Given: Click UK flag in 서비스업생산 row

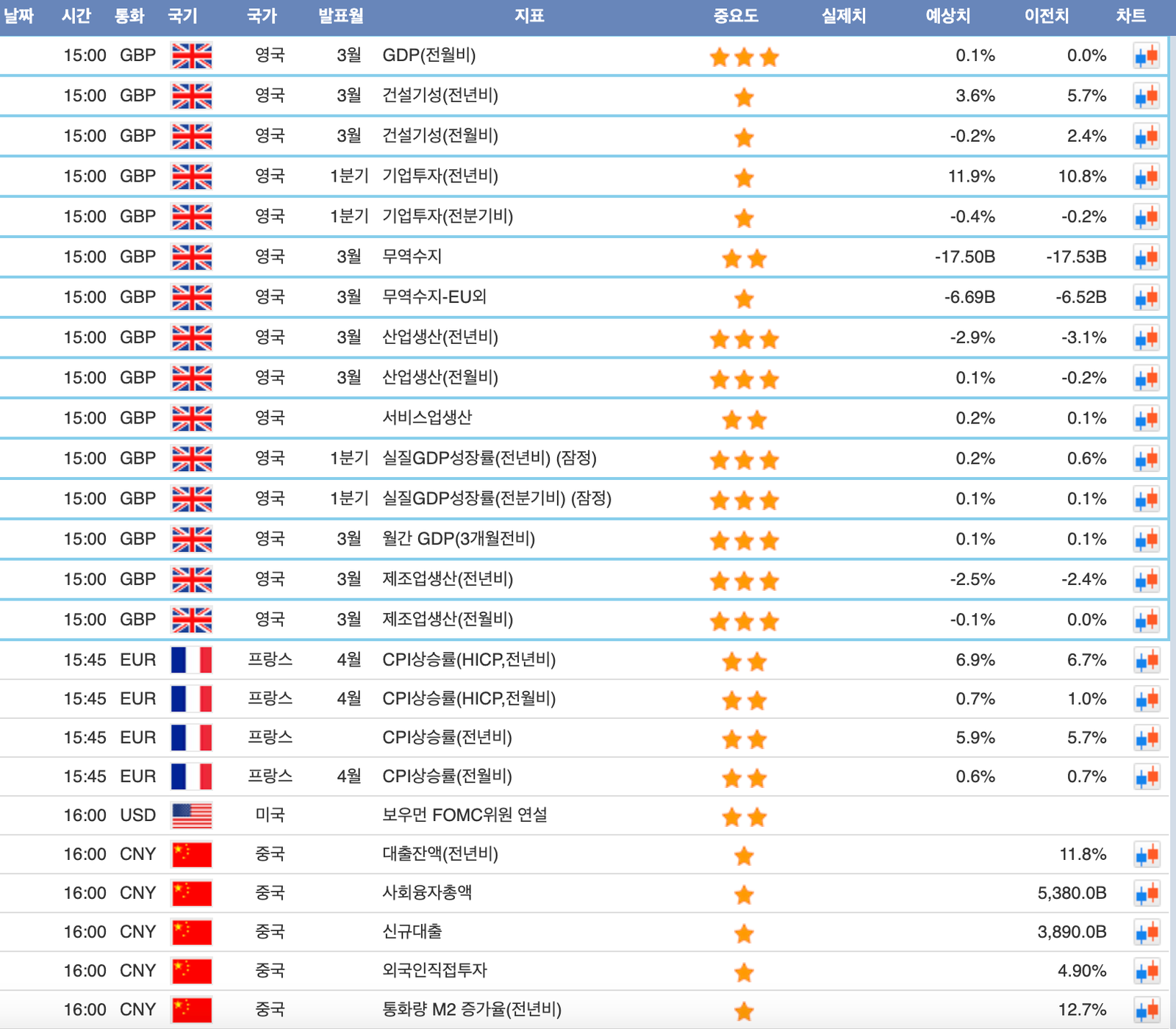Looking at the screenshot, I should 191,419.
